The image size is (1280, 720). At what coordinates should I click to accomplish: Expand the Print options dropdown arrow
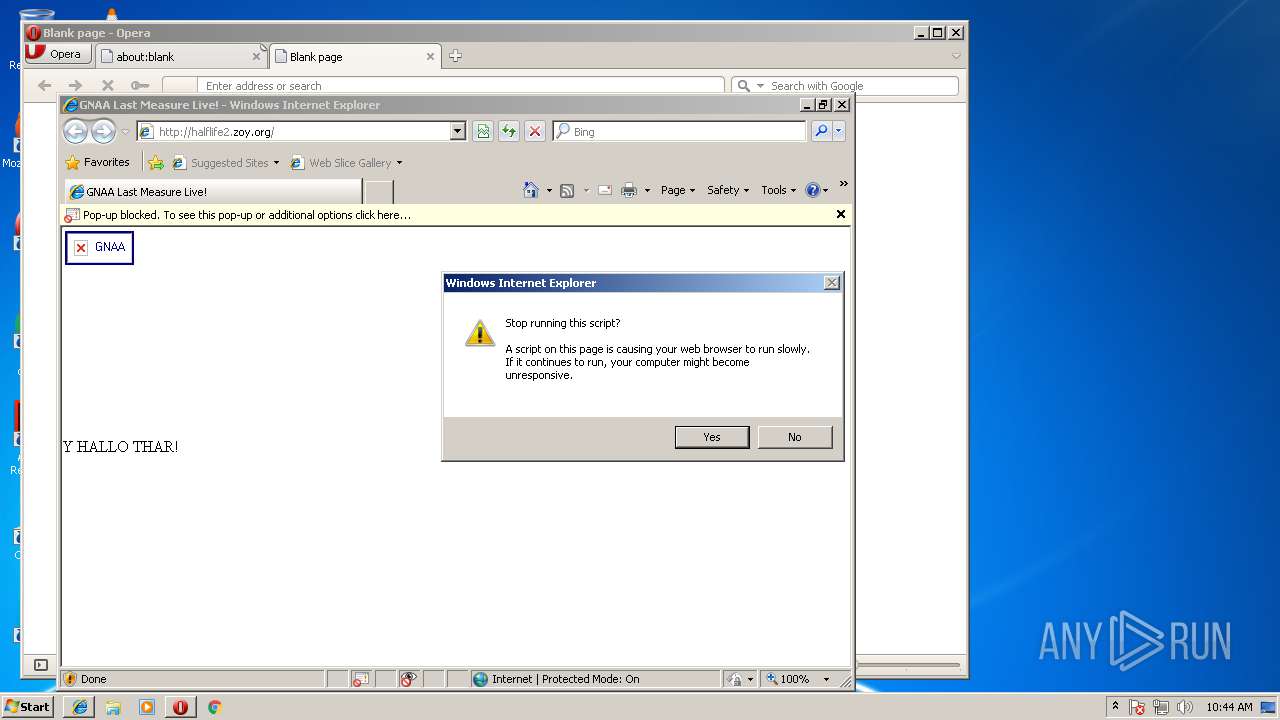coord(647,190)
